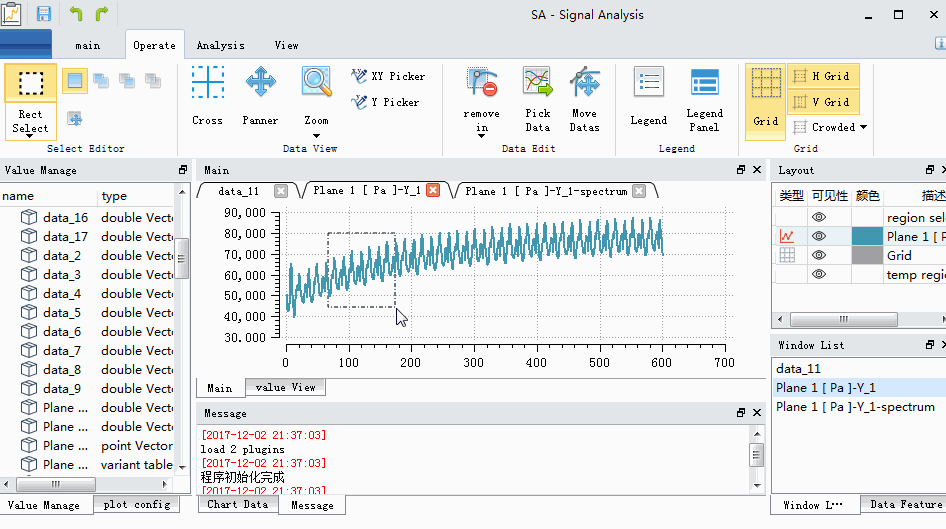Expand the Zoom dropdown arrow
946x529 pixels.
tap(316, 136)
